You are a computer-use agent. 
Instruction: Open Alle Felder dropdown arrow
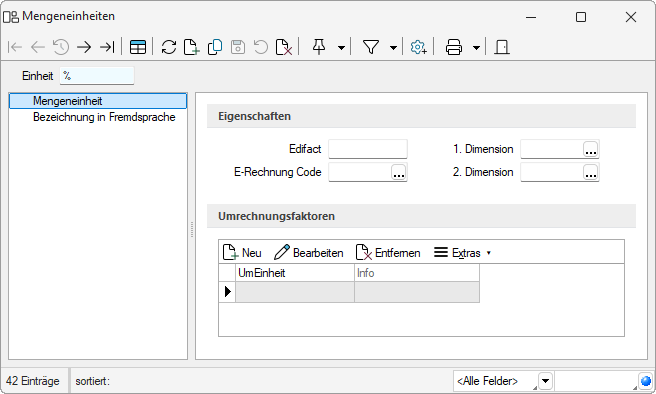545,381
